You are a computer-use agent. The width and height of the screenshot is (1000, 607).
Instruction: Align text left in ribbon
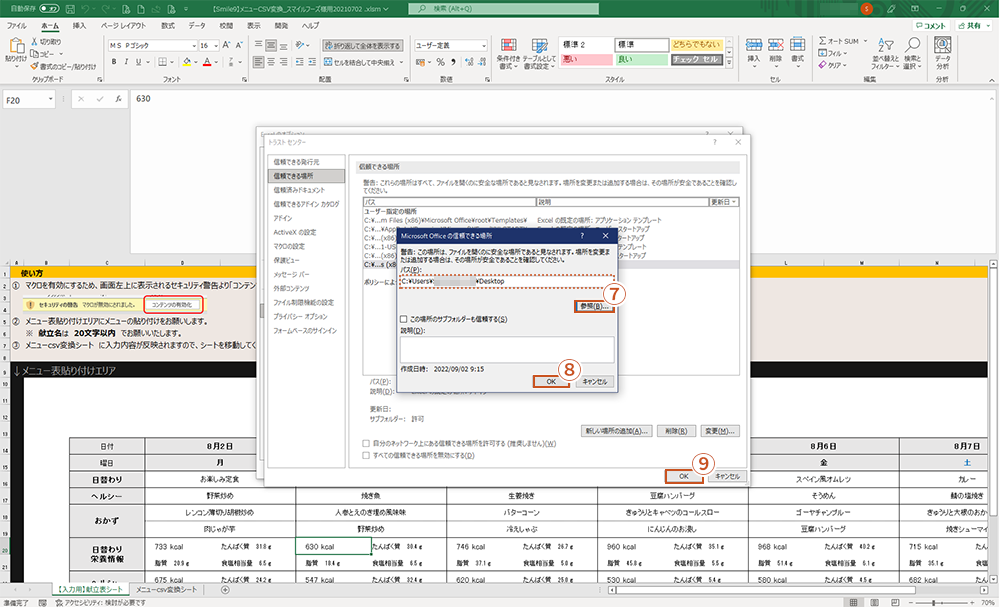click(x=258, y=62)
